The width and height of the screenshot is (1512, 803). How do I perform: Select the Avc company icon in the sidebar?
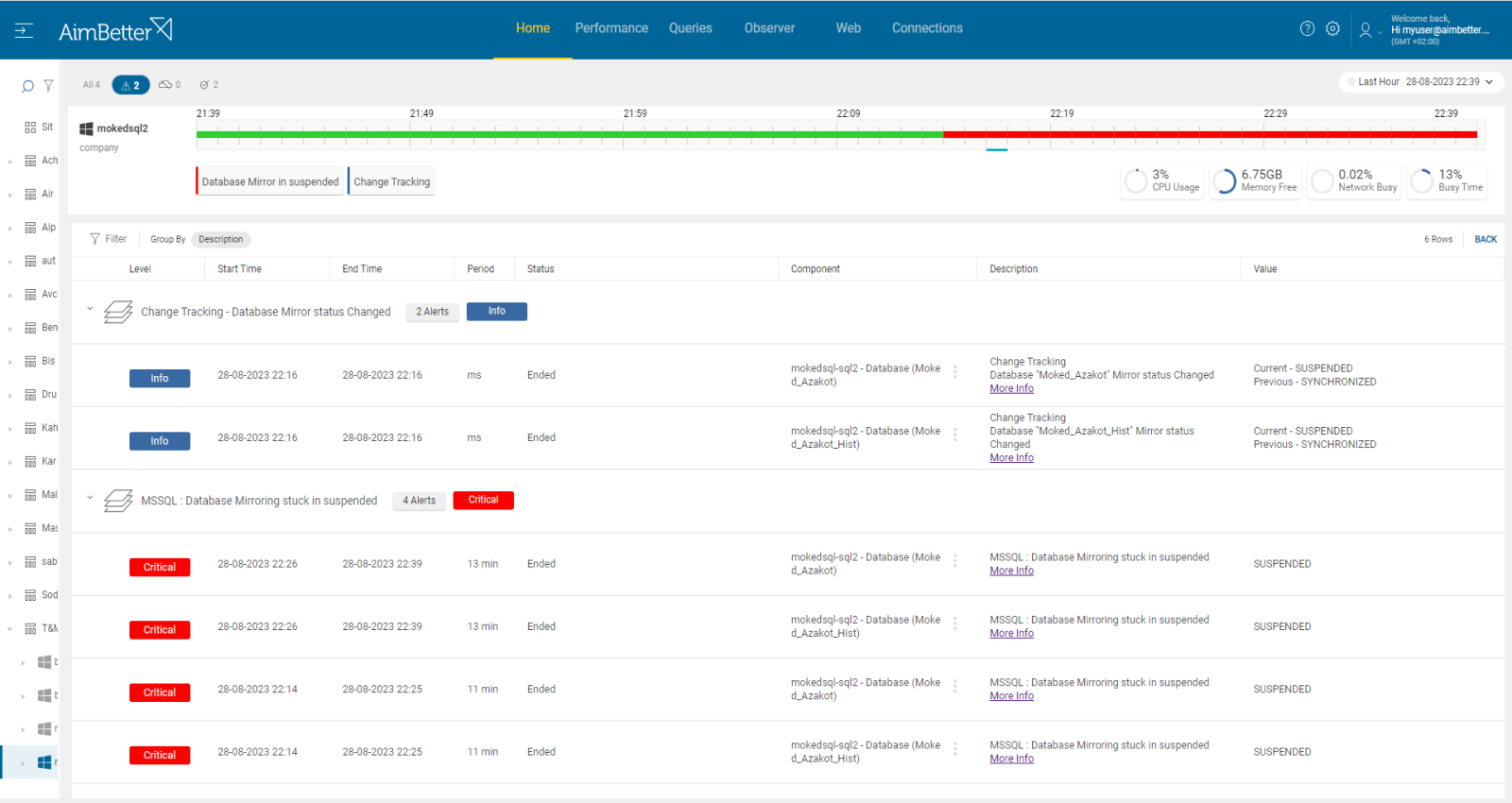click(30, 295)
